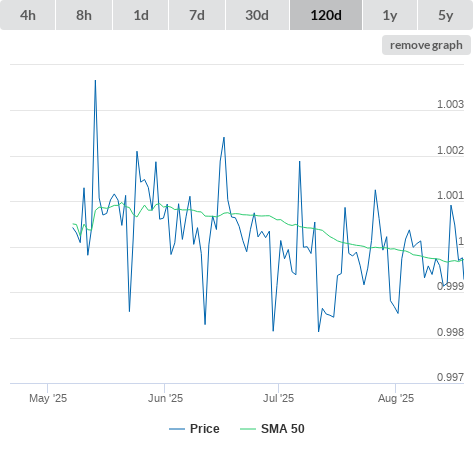The height and width of the screenshot is (455, 474).
Task: Click the 0.997 y-axis label
Action: (450, 377)
